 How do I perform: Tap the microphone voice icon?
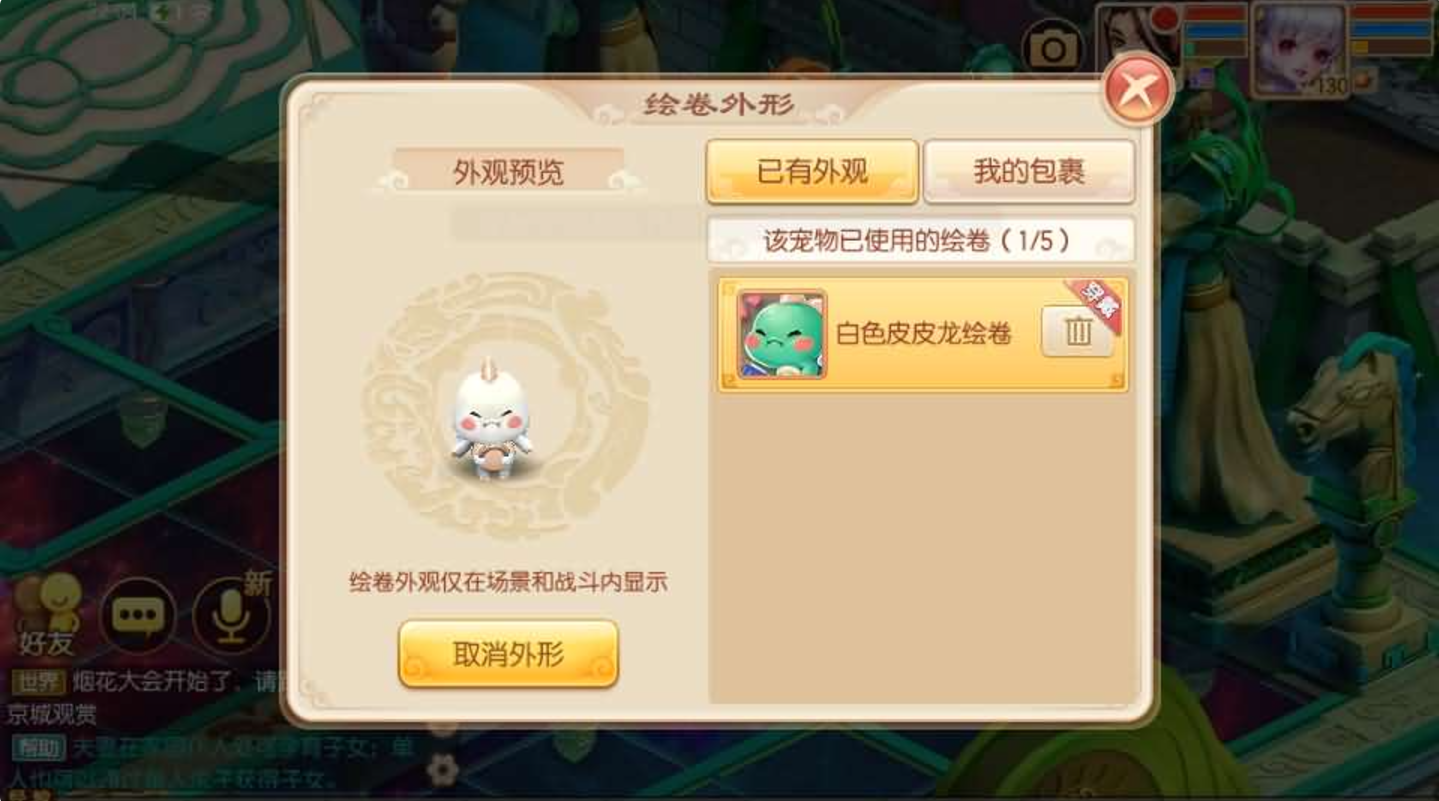[231, 615]
